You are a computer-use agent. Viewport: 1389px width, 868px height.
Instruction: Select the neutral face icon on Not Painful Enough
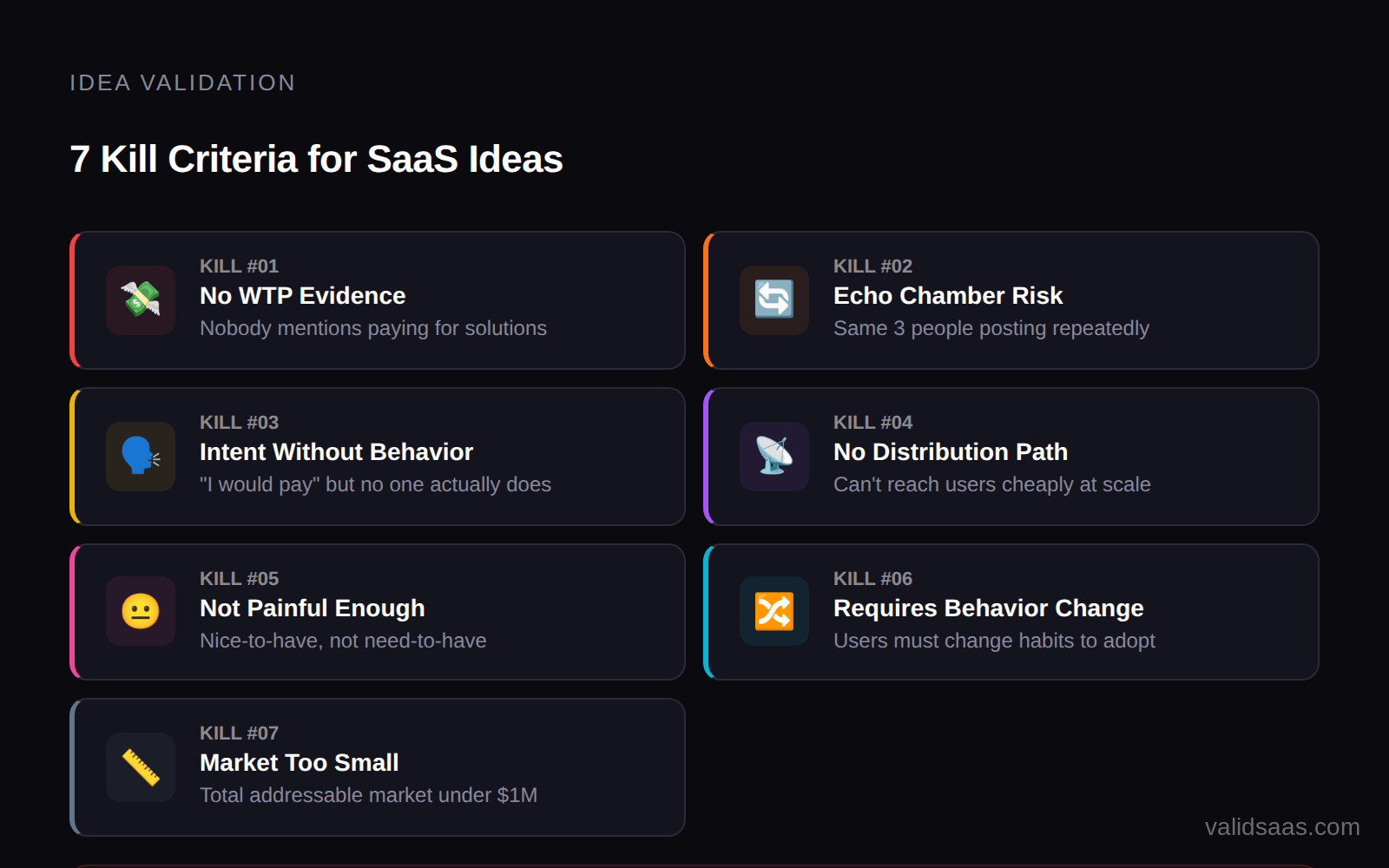140,611
